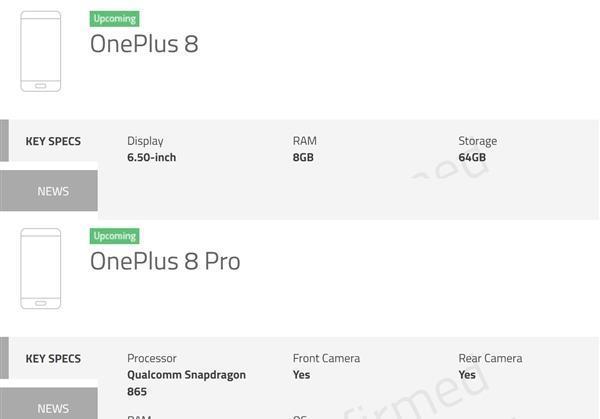The height and width of the screenshot is (419, 600).
Task: Click the Front Camera spec label
Action: [326, 358]
